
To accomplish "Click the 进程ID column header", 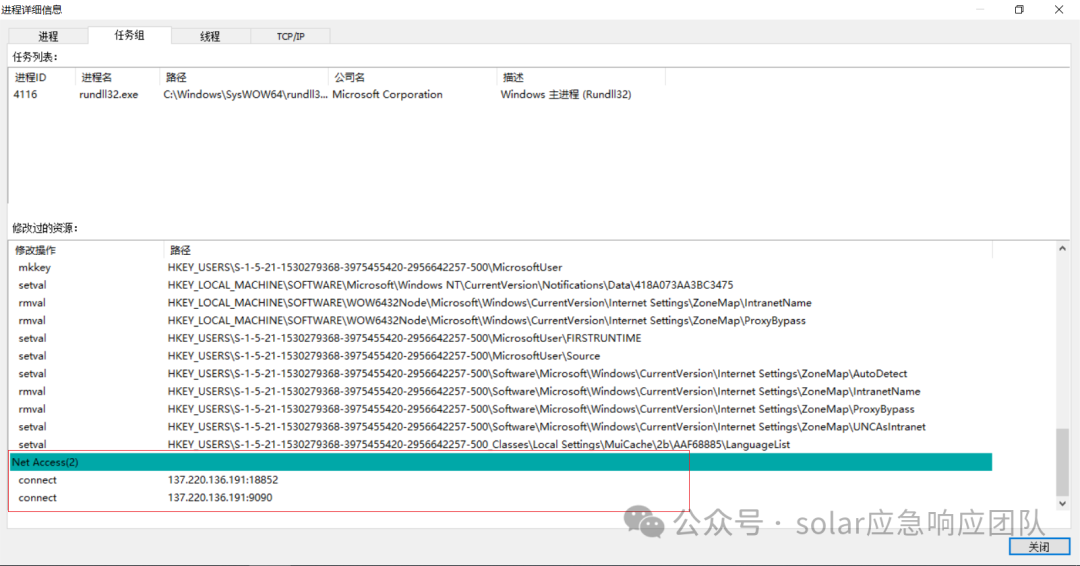I will (41, 77).
